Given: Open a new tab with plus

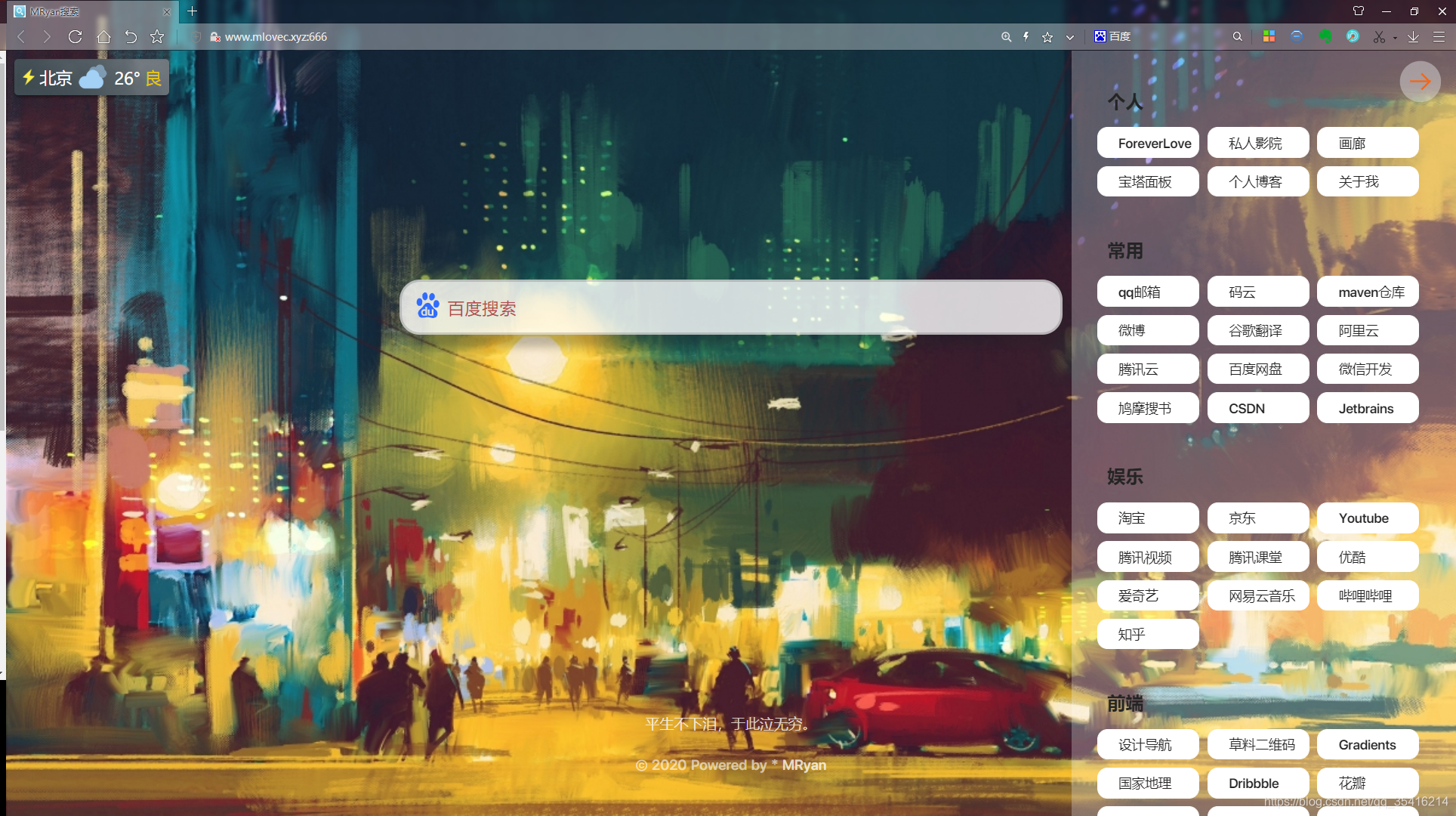Looking at the screenshot, I should tap(192, 11).
